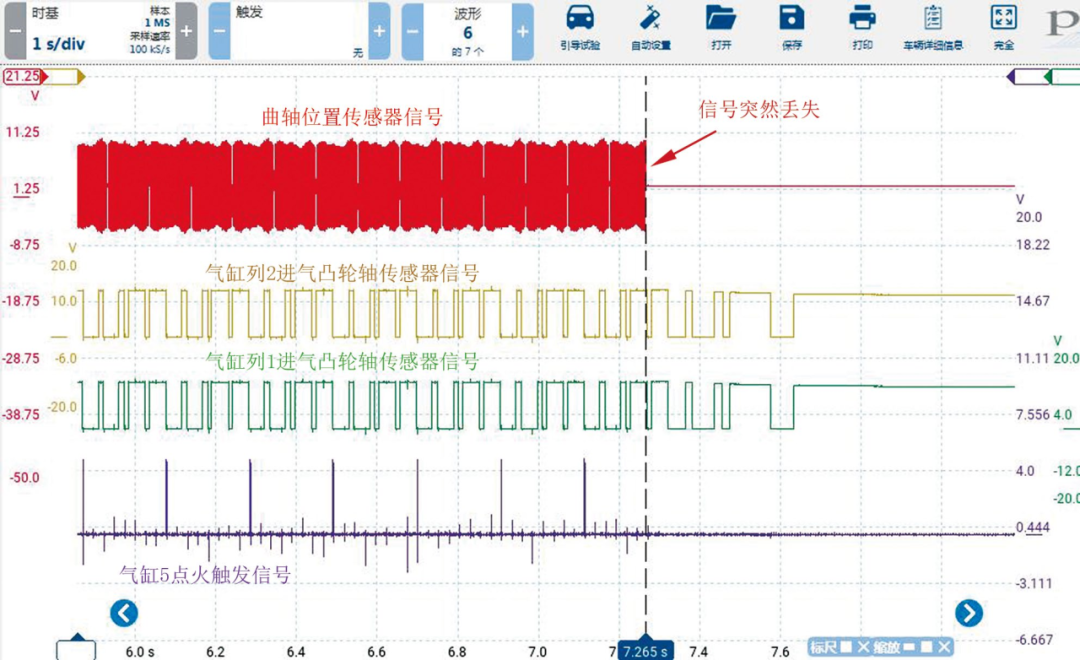Screen dimensions: 1080x660
Task: Open the 引导试验 guided tests car icon
Action: pos(580,28)
